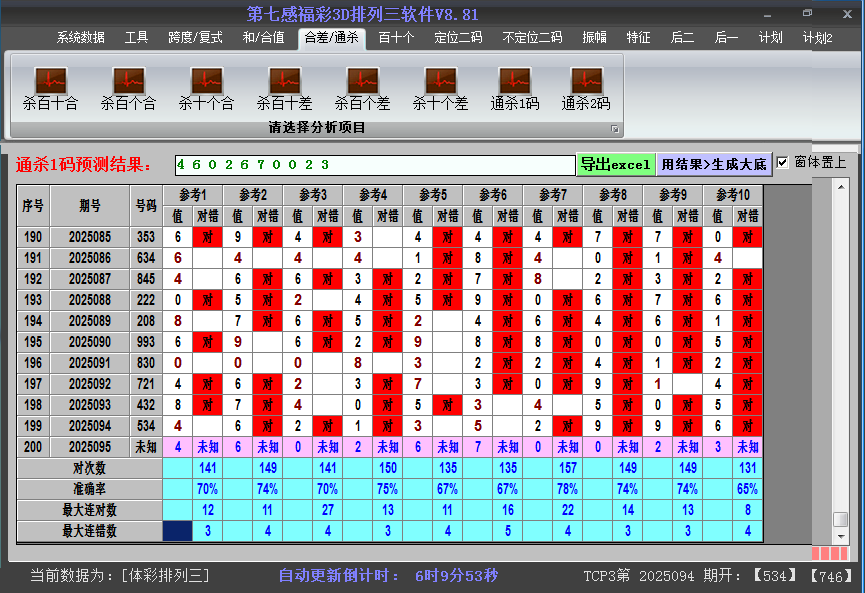This screenshot has width=865, height=593.
Task: Open the 通杀2码 analysis icon
Action: click(585, 81)
